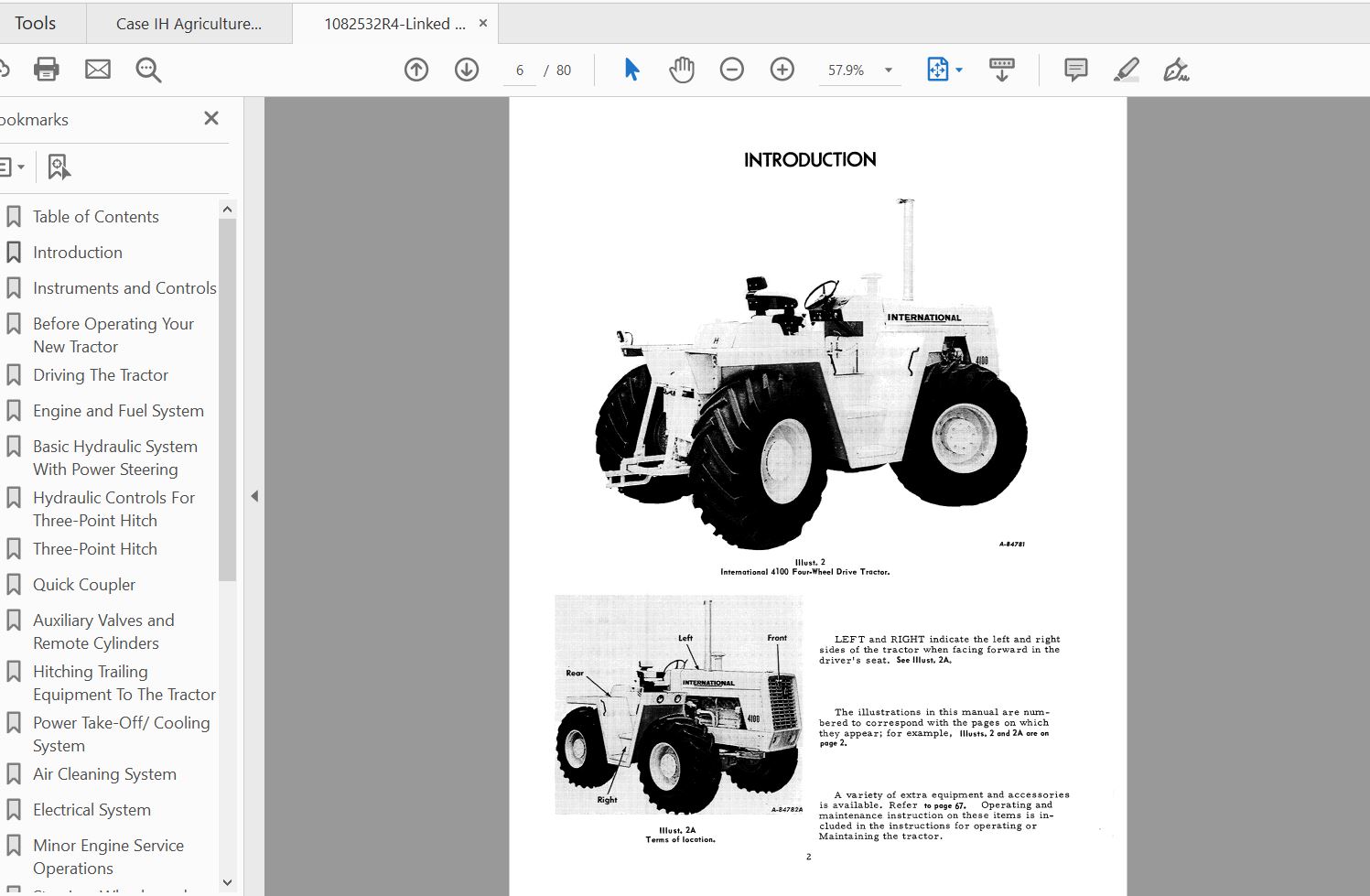Click the INTRODUCTION page heading
This screenshot has width=1370, height=896.
click(810, 160)
